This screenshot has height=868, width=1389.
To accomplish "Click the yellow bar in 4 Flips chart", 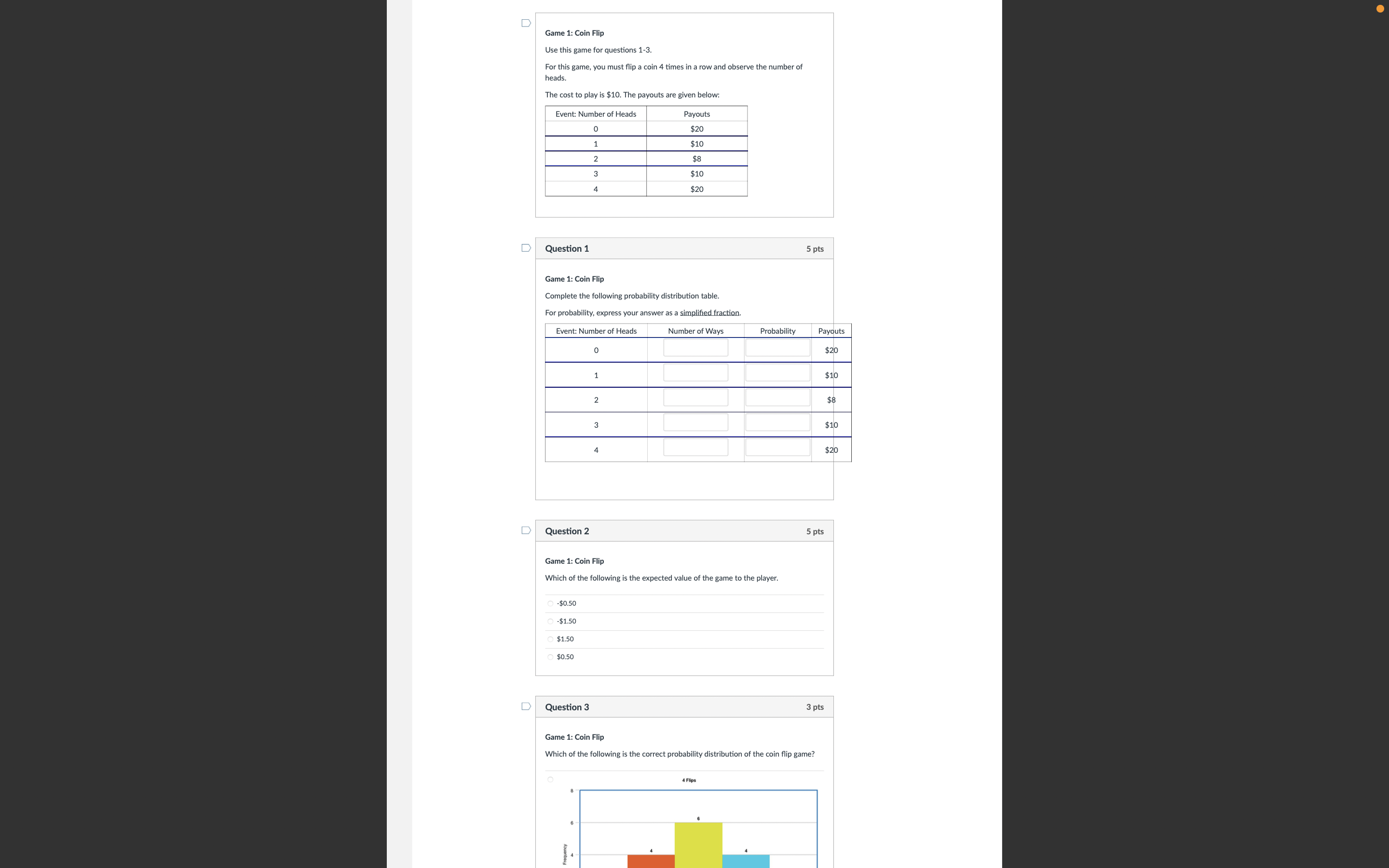I will click(698, 845).
